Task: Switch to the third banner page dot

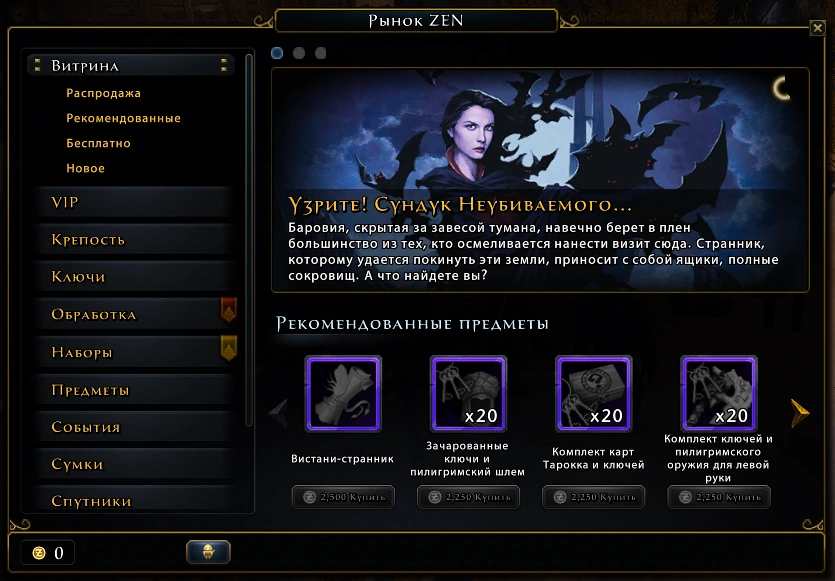Action: 320,53
